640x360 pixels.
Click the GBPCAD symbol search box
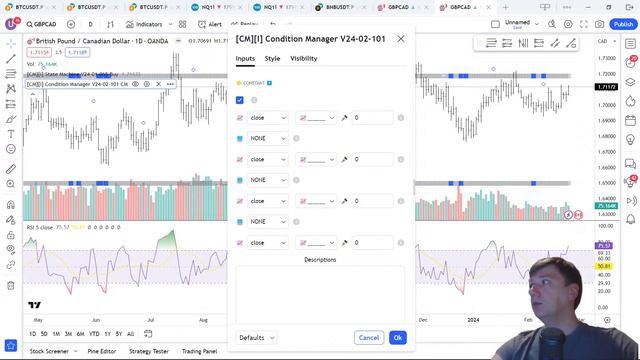41,24
